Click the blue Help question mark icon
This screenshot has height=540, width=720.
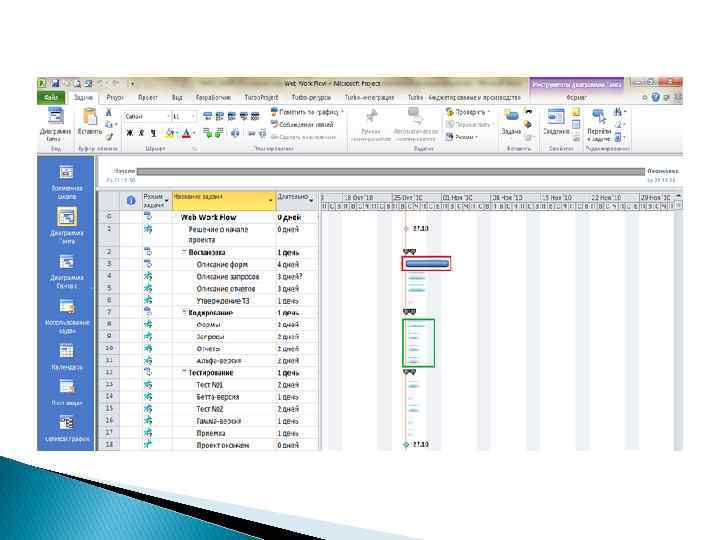[x=656, y=97]
